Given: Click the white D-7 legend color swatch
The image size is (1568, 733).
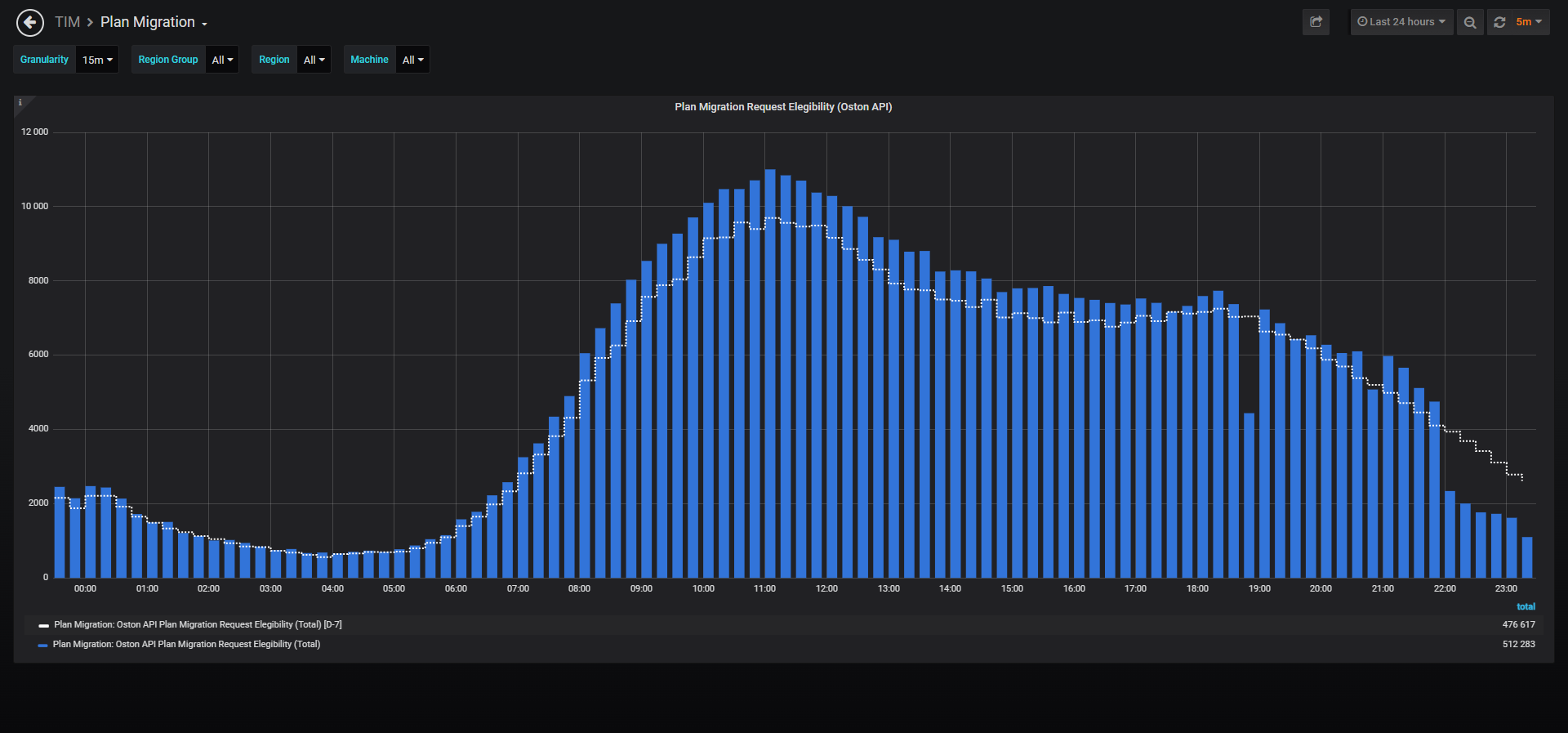Looking at the screenshot, I should point(43,626).
